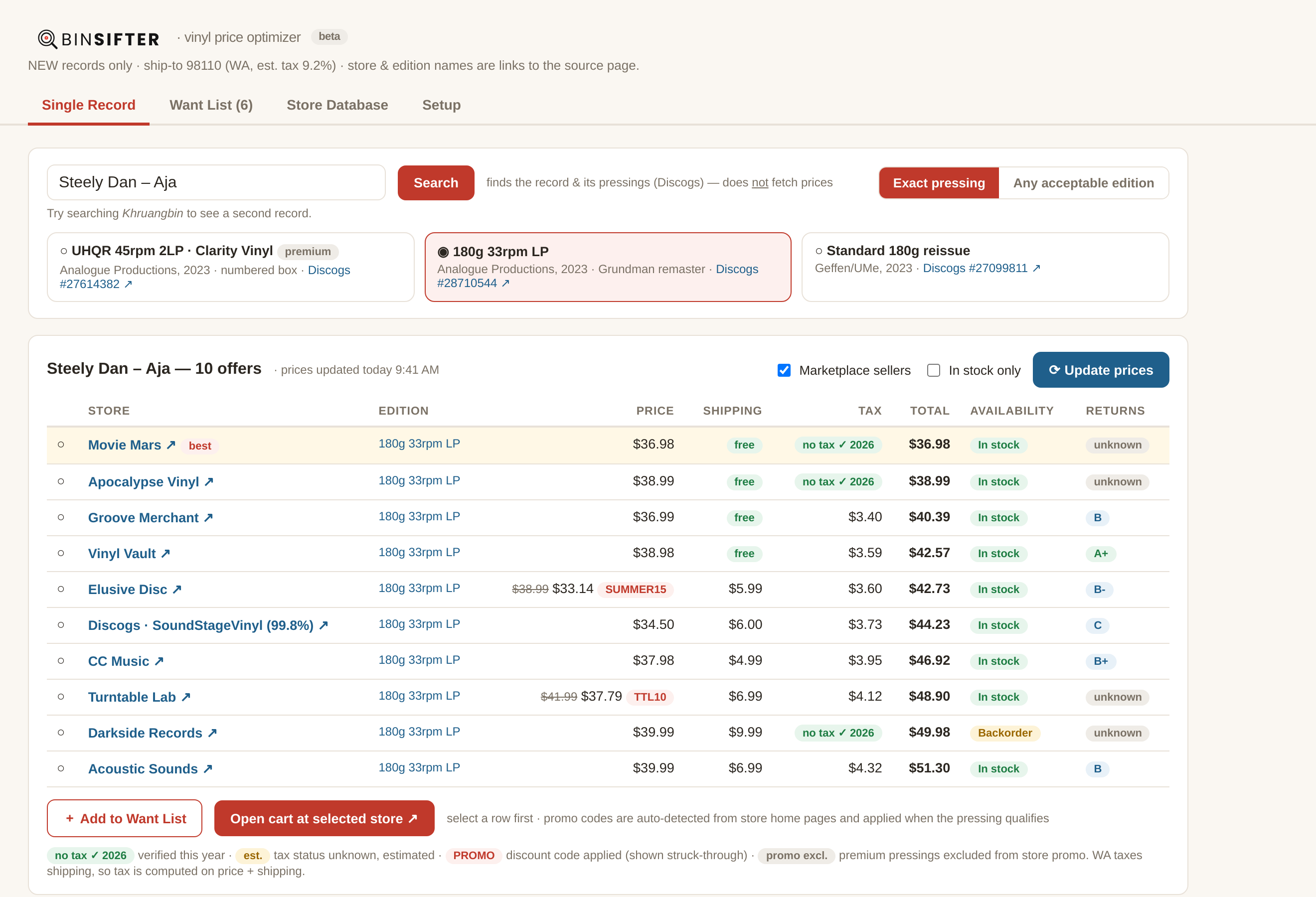This screenshot has height=897, width=1316.
Task: Click the best badge beside Movie Mars
Action: click(200, 446)
